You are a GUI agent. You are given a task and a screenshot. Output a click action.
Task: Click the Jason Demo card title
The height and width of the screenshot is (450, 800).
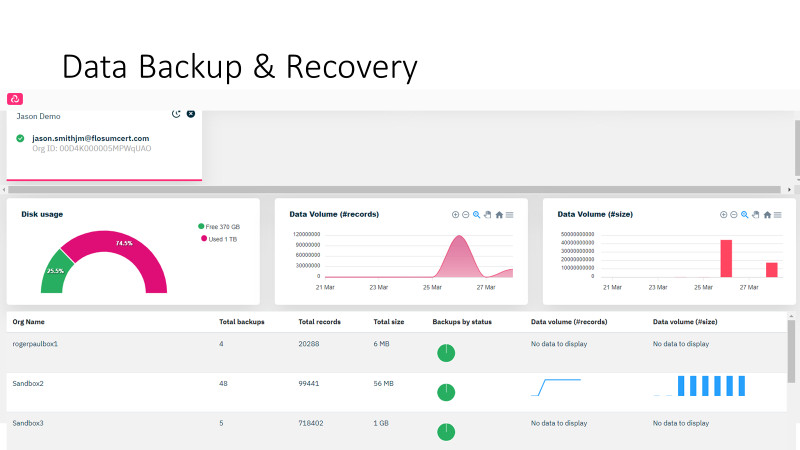(x=38, y=116)
